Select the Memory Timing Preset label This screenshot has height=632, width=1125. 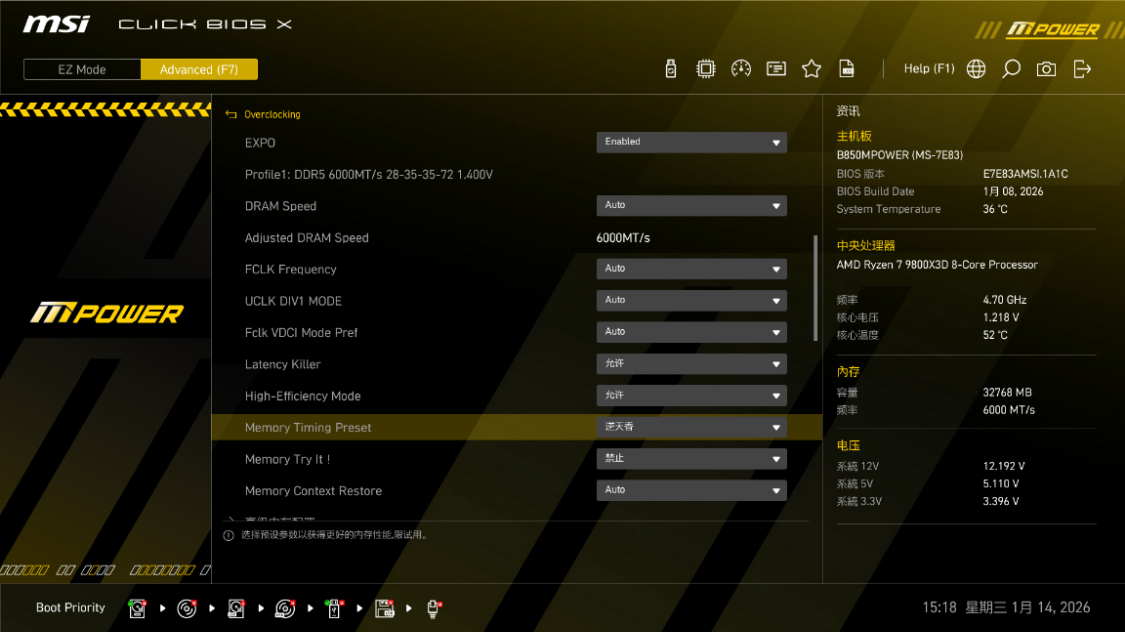point(308,428)
